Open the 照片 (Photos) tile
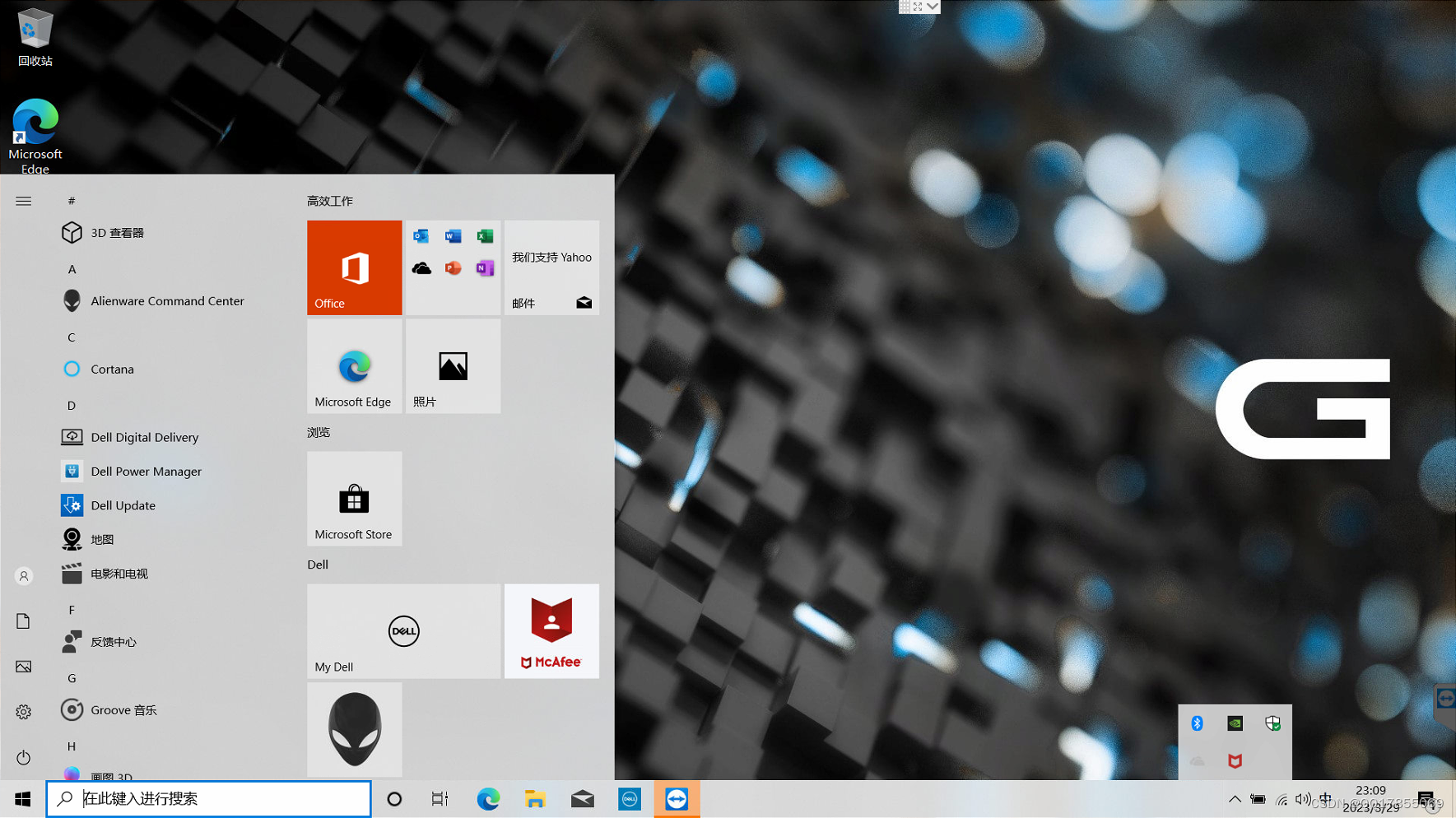Viewport: 1456px width, 818px height. [452, 366]
